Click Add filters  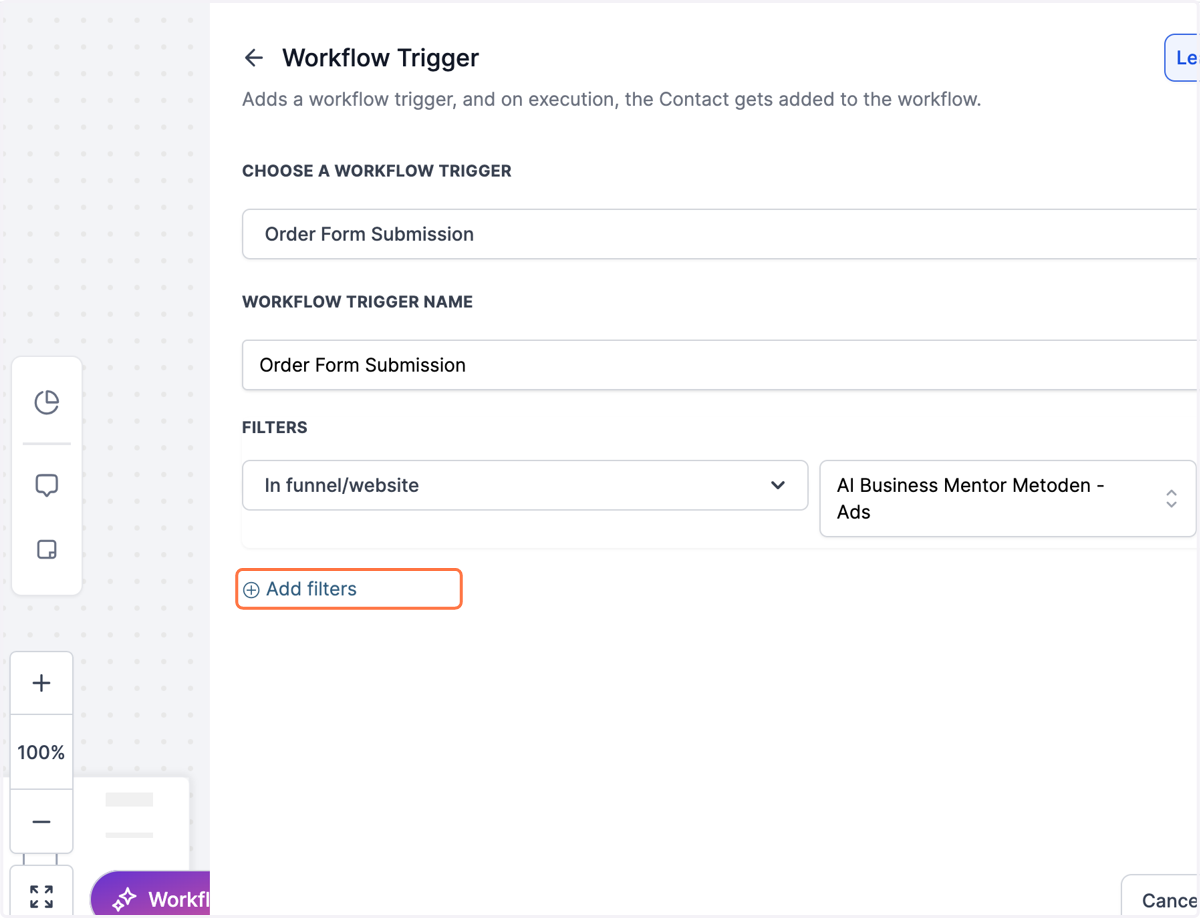(x=349, y=589)
